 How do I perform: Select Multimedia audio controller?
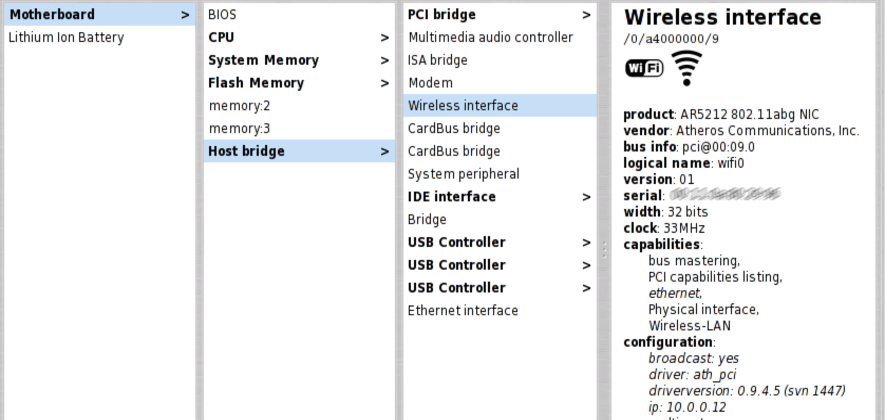pyautogui.click(x=490, y=37)
